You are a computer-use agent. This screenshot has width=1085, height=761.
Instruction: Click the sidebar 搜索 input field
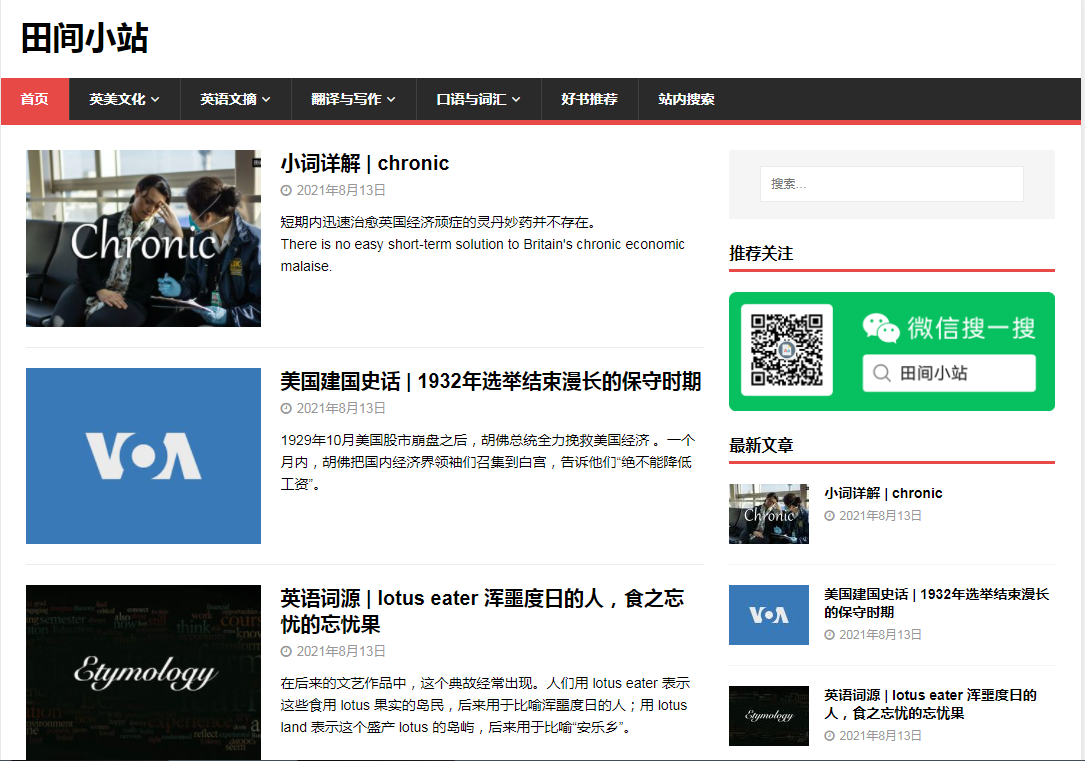coord(891,184)
